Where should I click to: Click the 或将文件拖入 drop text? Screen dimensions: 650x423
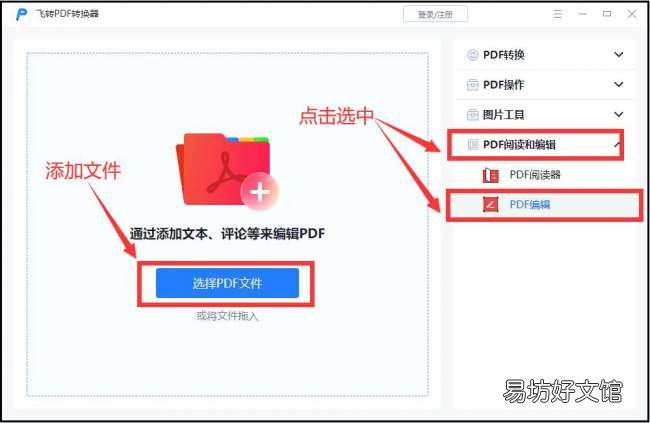point(227,316)
